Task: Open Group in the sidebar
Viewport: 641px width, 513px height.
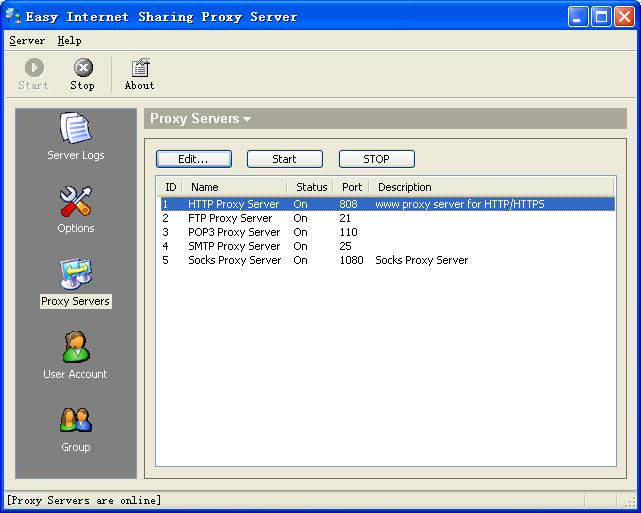Action: pos(76,429)
